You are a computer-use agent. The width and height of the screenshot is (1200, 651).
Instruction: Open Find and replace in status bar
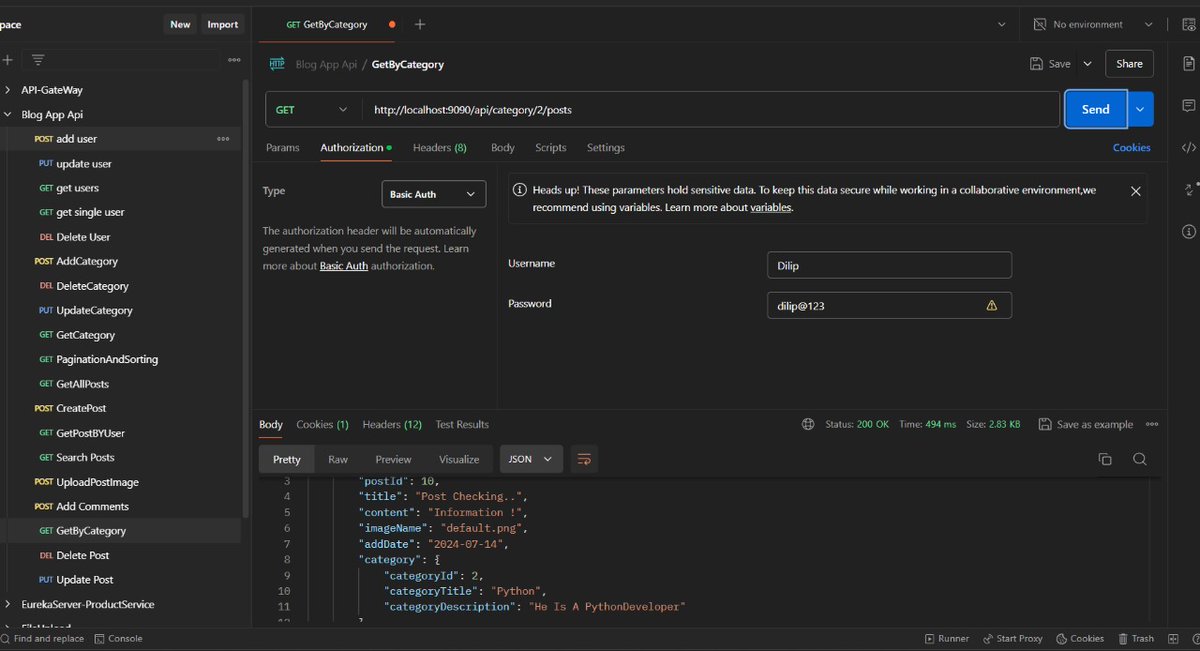42,638
